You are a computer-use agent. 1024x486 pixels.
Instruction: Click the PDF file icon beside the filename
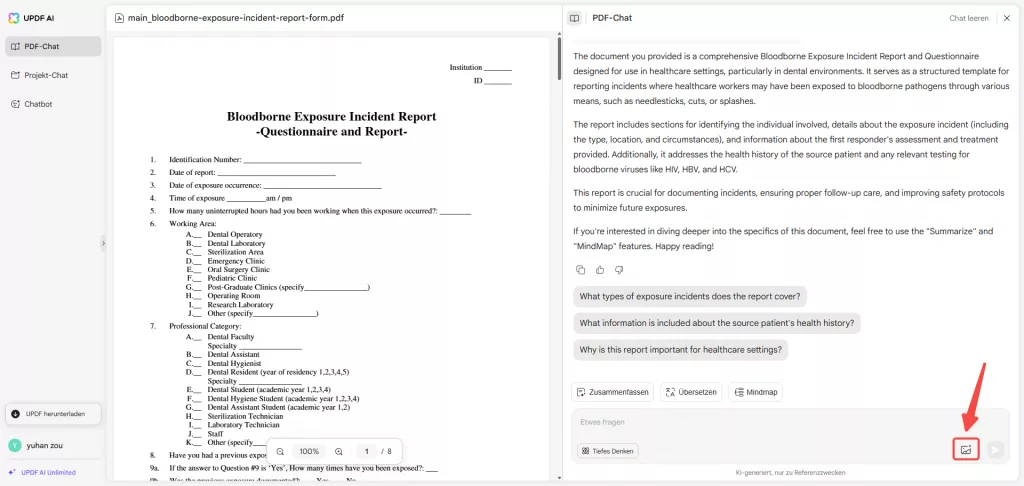pyautogui.click(x=119, y=18)
